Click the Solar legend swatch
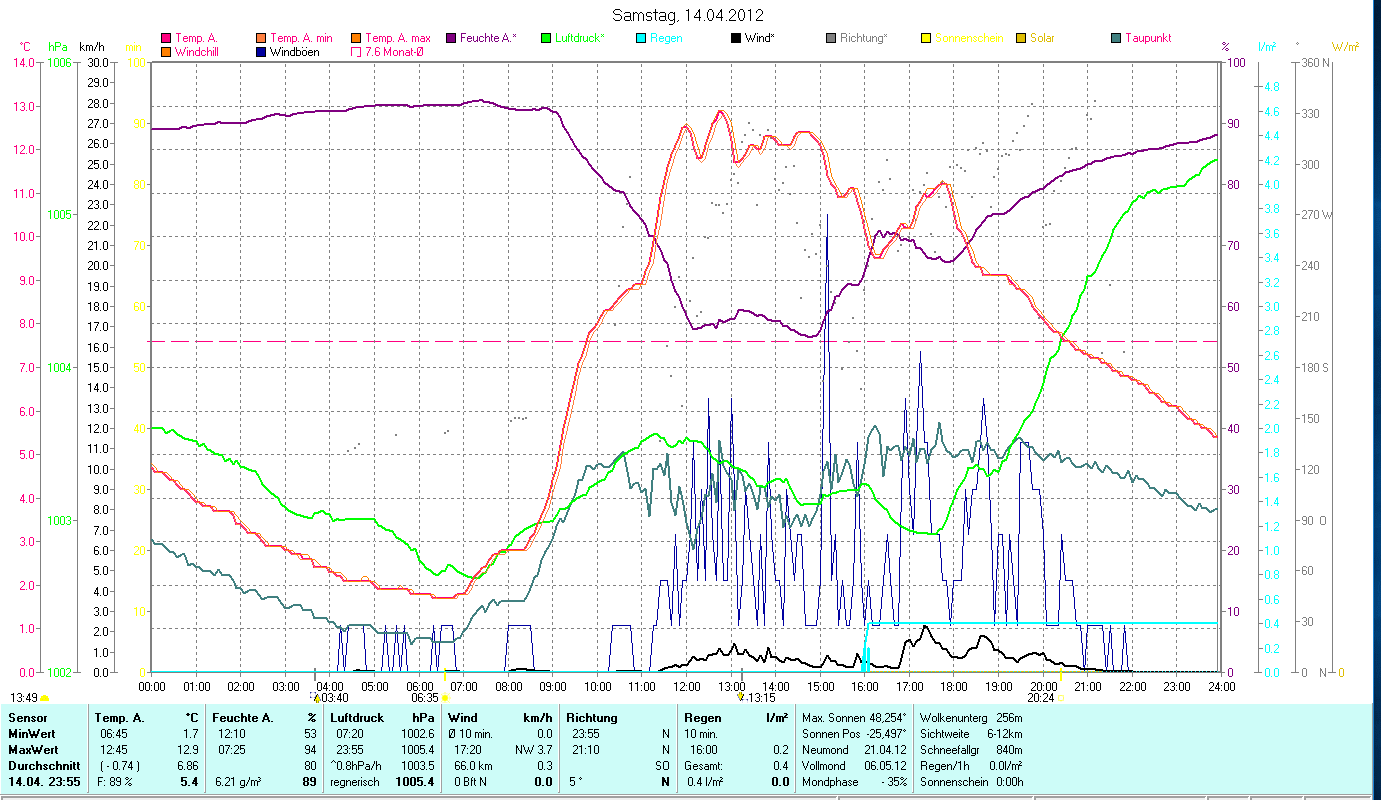1381x800 pixels. 1021,38
